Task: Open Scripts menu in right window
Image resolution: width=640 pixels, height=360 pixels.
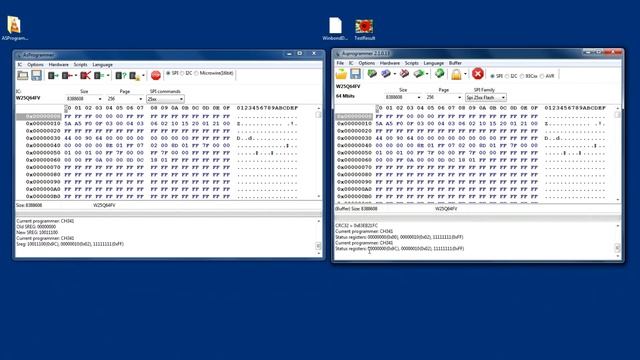Action: point(411,63)
